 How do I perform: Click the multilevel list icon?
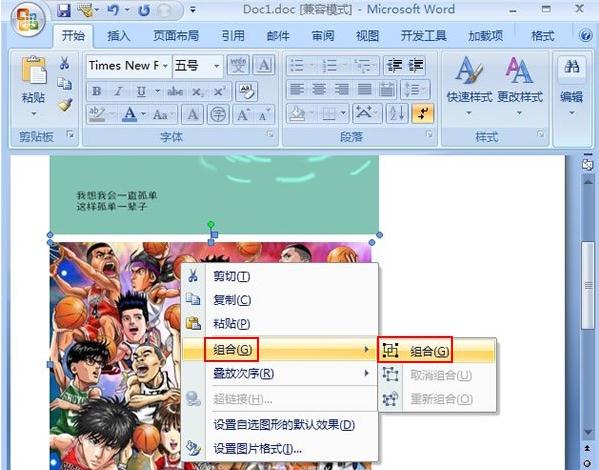[361, 65]
